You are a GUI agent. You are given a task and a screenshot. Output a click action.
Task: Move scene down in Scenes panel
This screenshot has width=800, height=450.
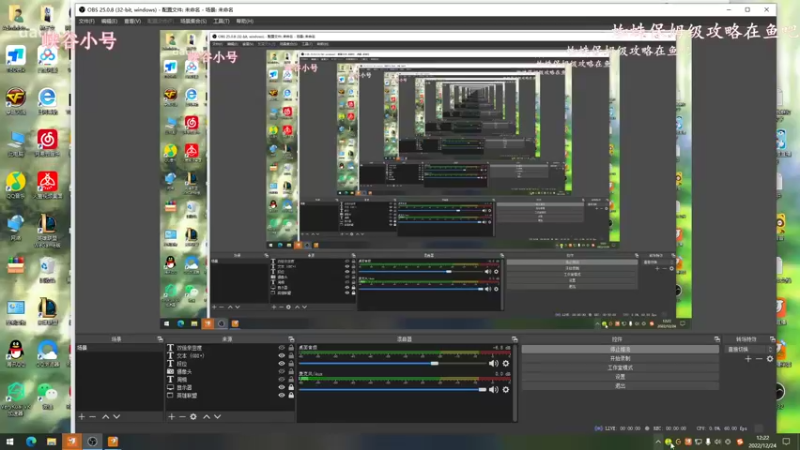click(x=117, y=417)
